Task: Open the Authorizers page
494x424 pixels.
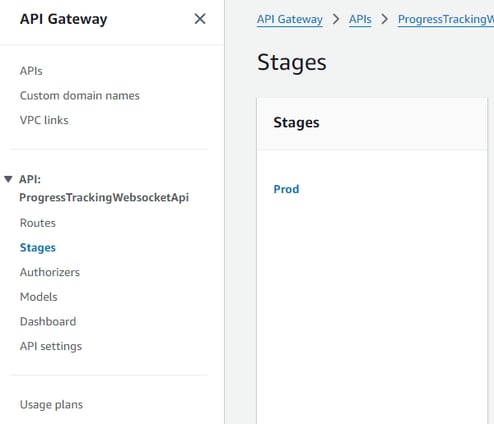Action: click(50, 272)
